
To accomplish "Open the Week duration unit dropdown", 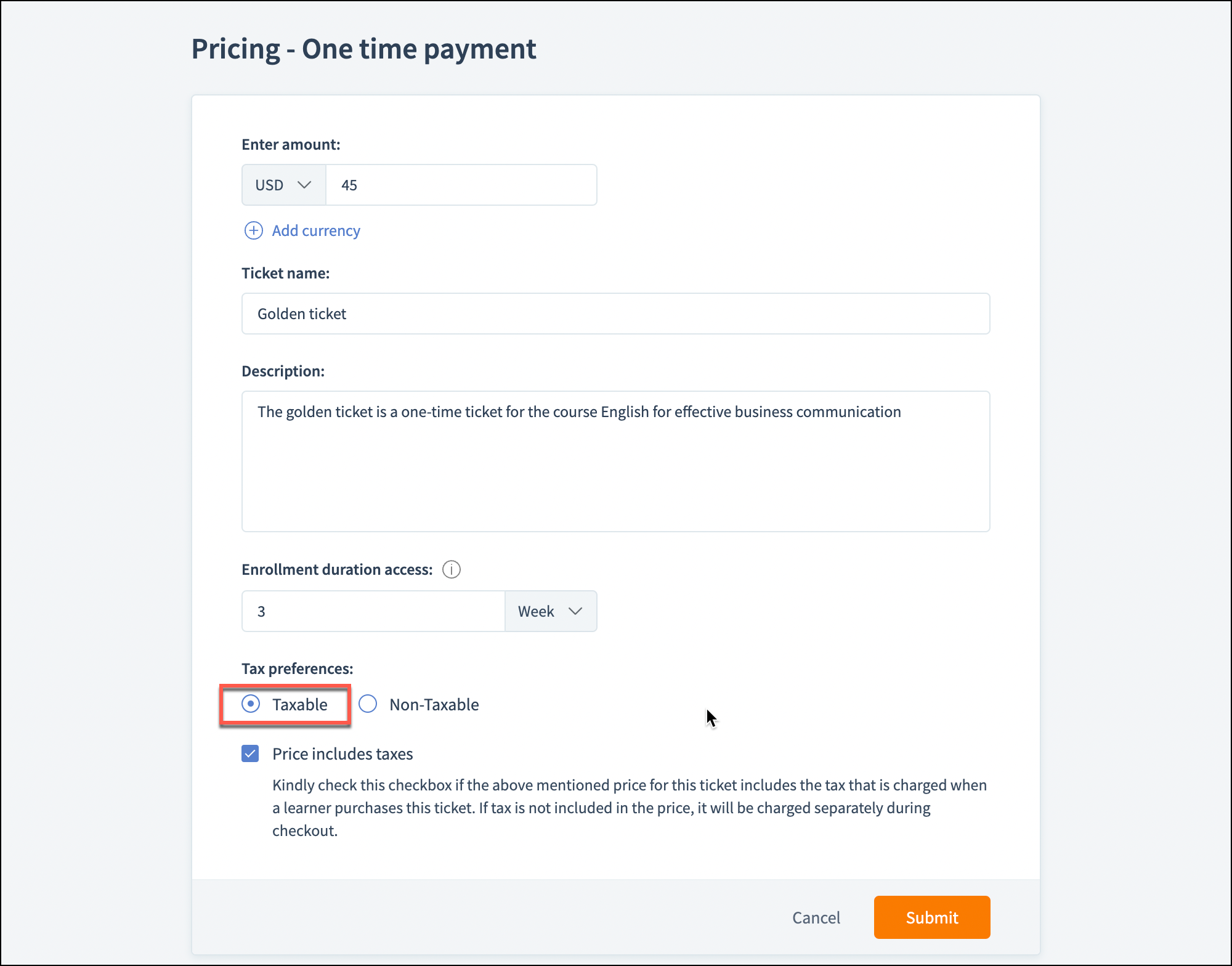I will [x=550, y=611].
